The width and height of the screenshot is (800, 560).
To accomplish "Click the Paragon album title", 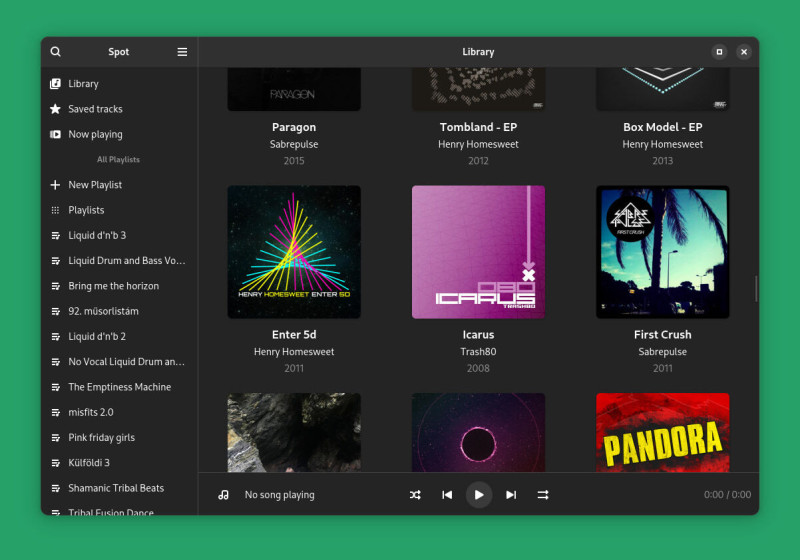I will [294, 127].
